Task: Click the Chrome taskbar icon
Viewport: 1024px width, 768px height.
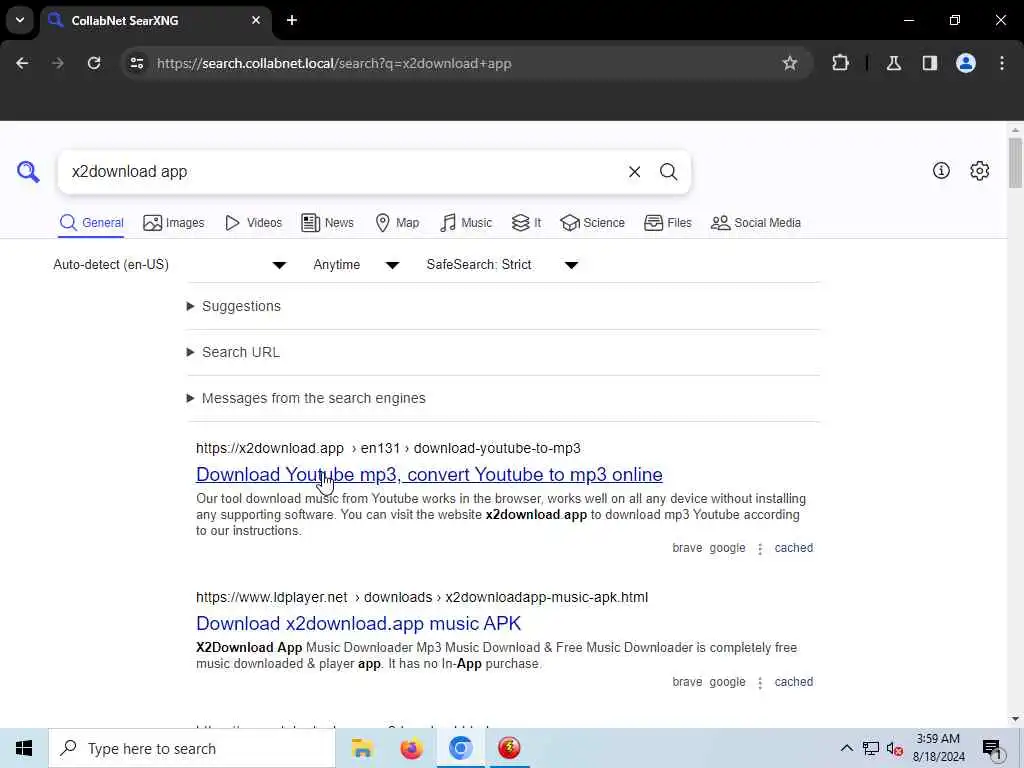Action: click(x=460, y=748)
